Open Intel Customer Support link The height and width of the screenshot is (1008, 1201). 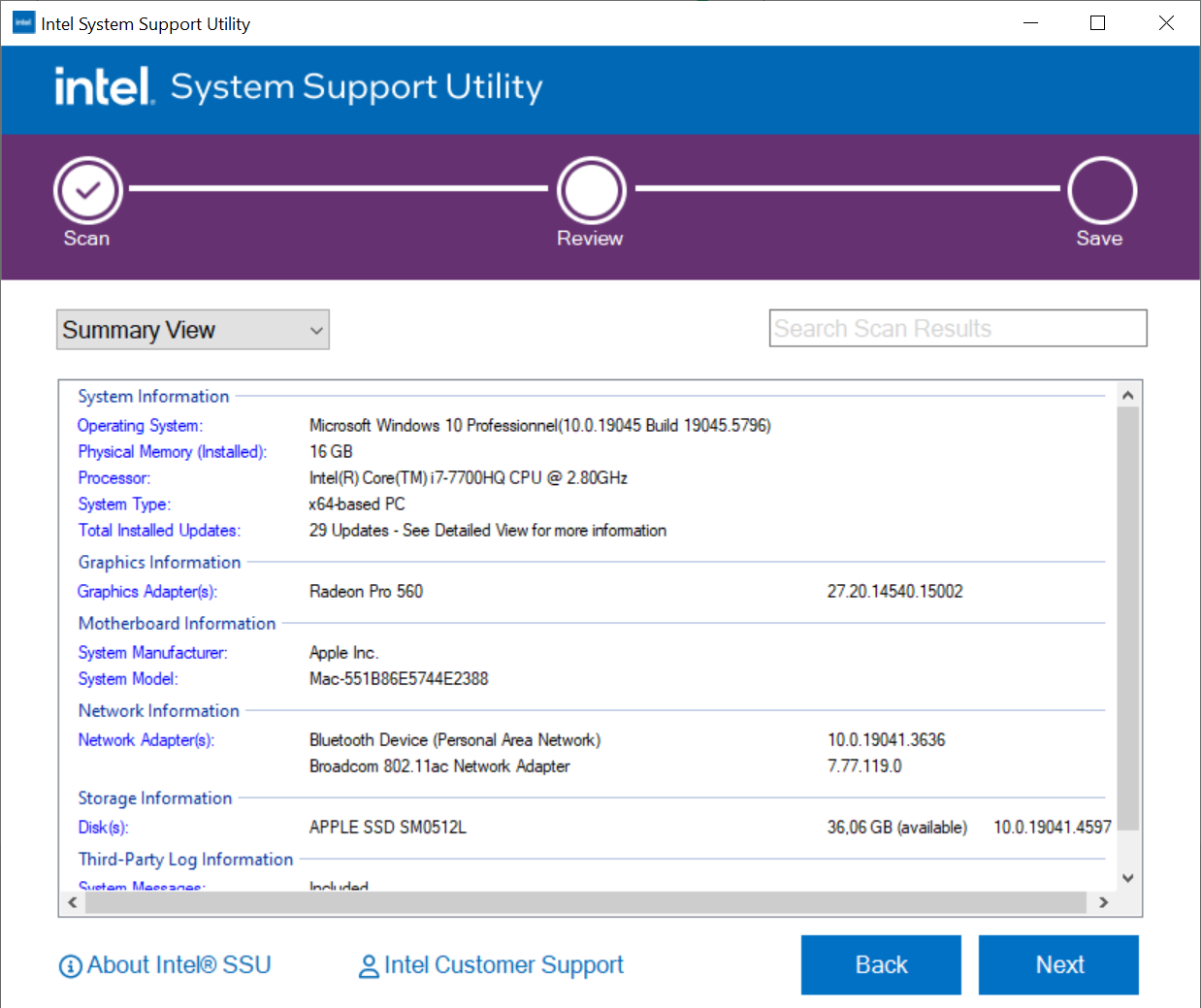tap(503, 965)
